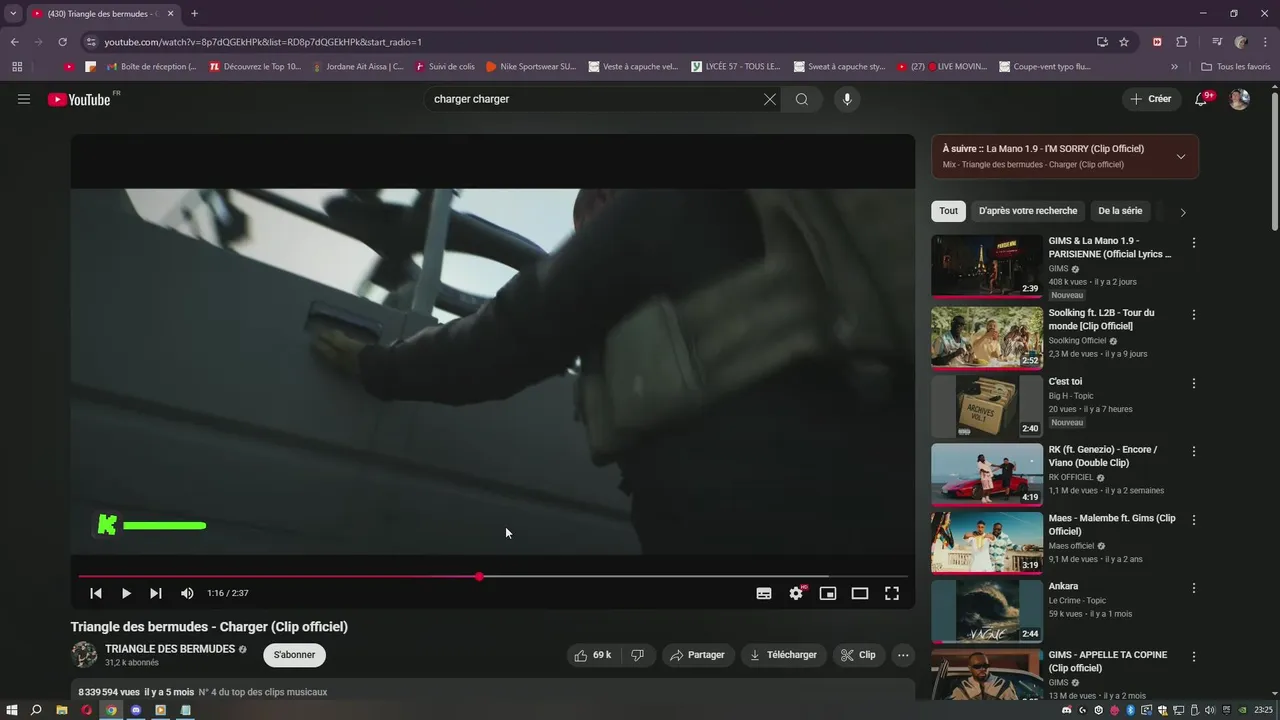Open options for GIMS PARISIENNE video
The image size is (1280, 720).
click(x=1193, y=243)
